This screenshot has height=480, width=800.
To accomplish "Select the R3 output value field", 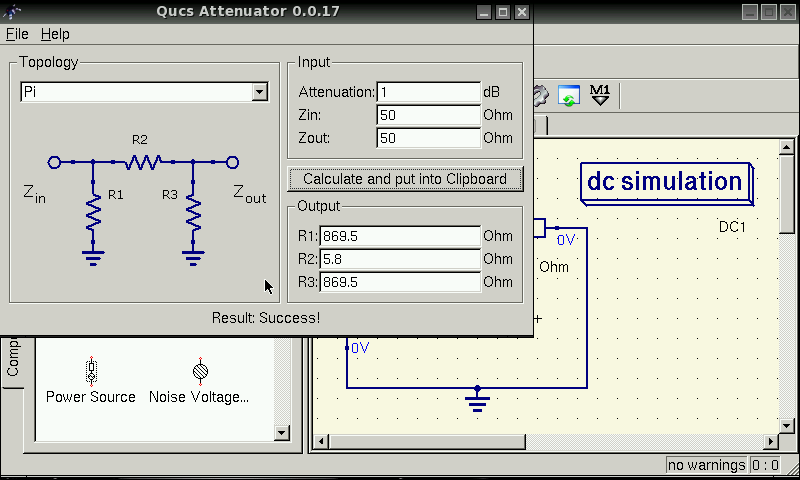I will 400,282.
